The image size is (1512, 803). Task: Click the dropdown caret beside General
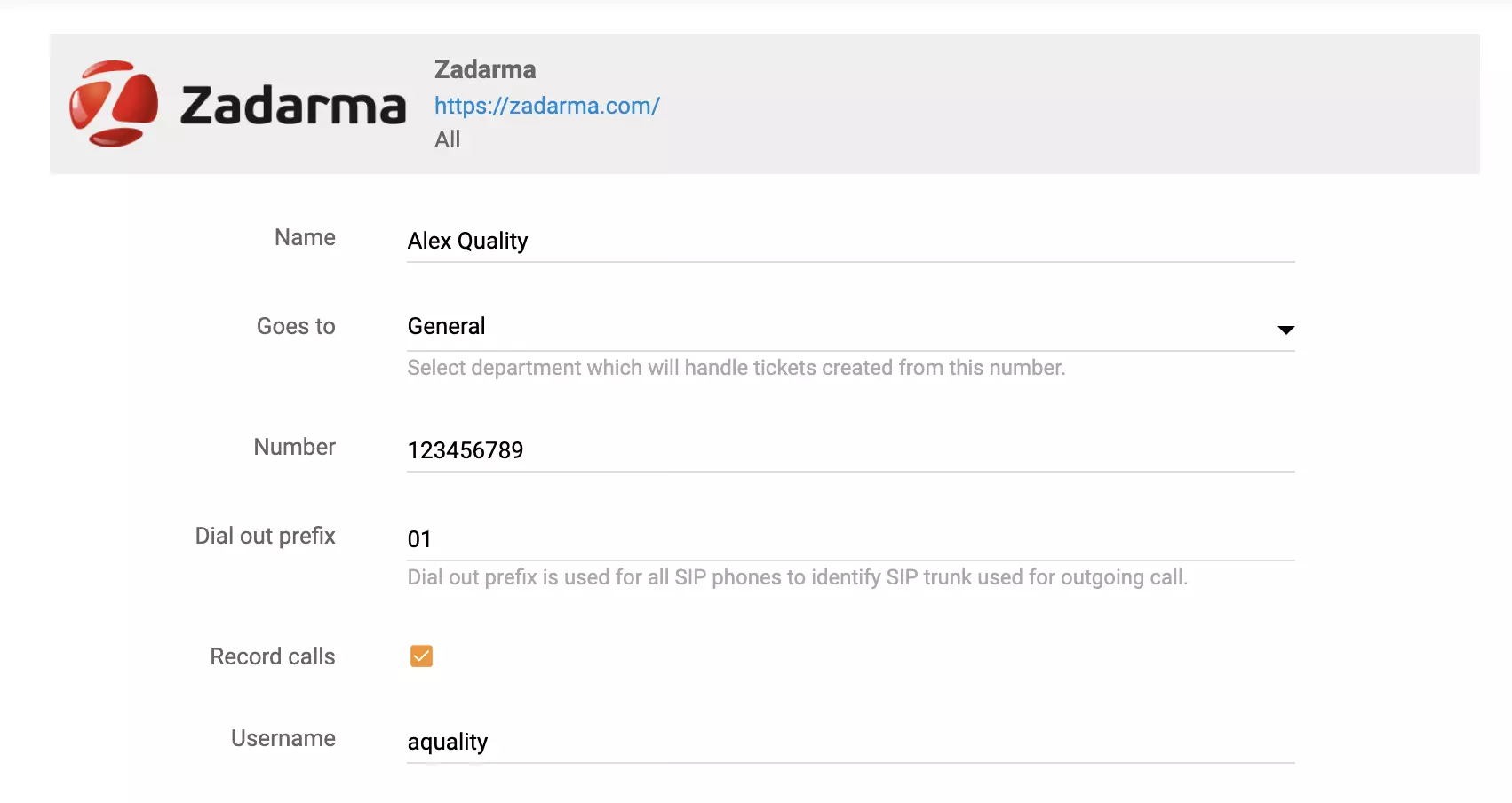point(1286,330)
